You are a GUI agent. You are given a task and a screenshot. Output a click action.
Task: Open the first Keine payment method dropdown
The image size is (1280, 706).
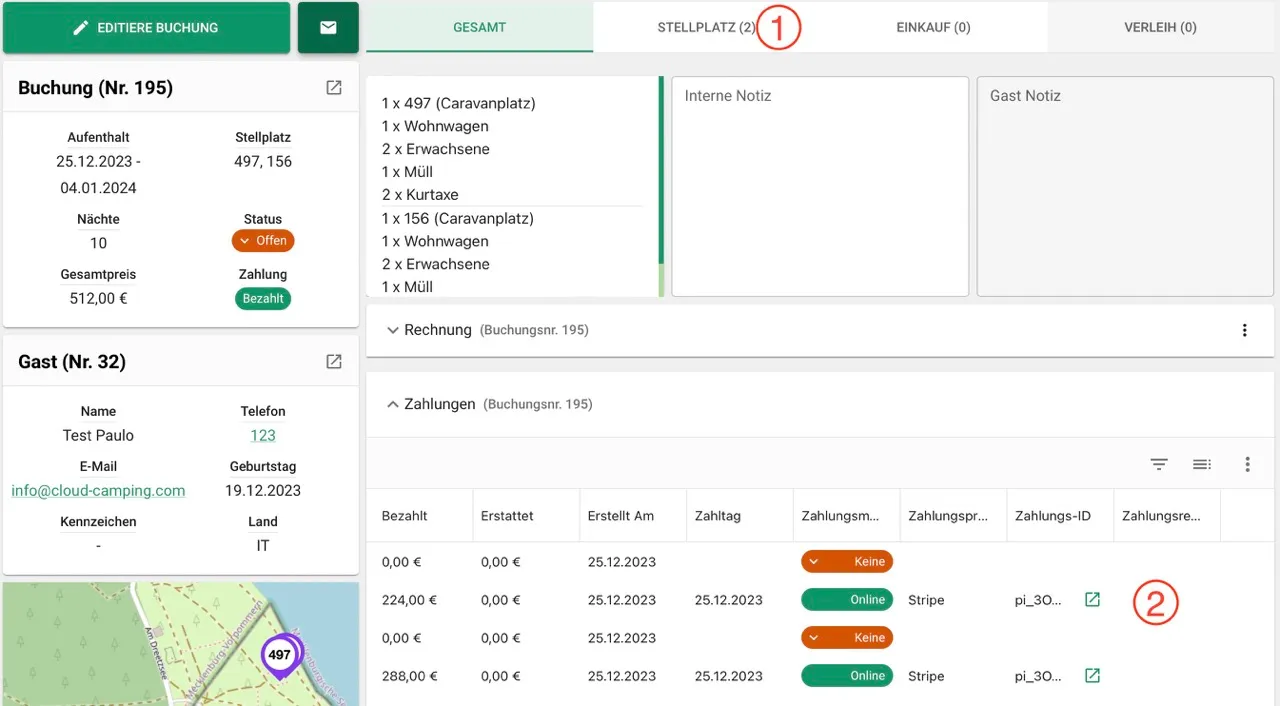(847, 562)
